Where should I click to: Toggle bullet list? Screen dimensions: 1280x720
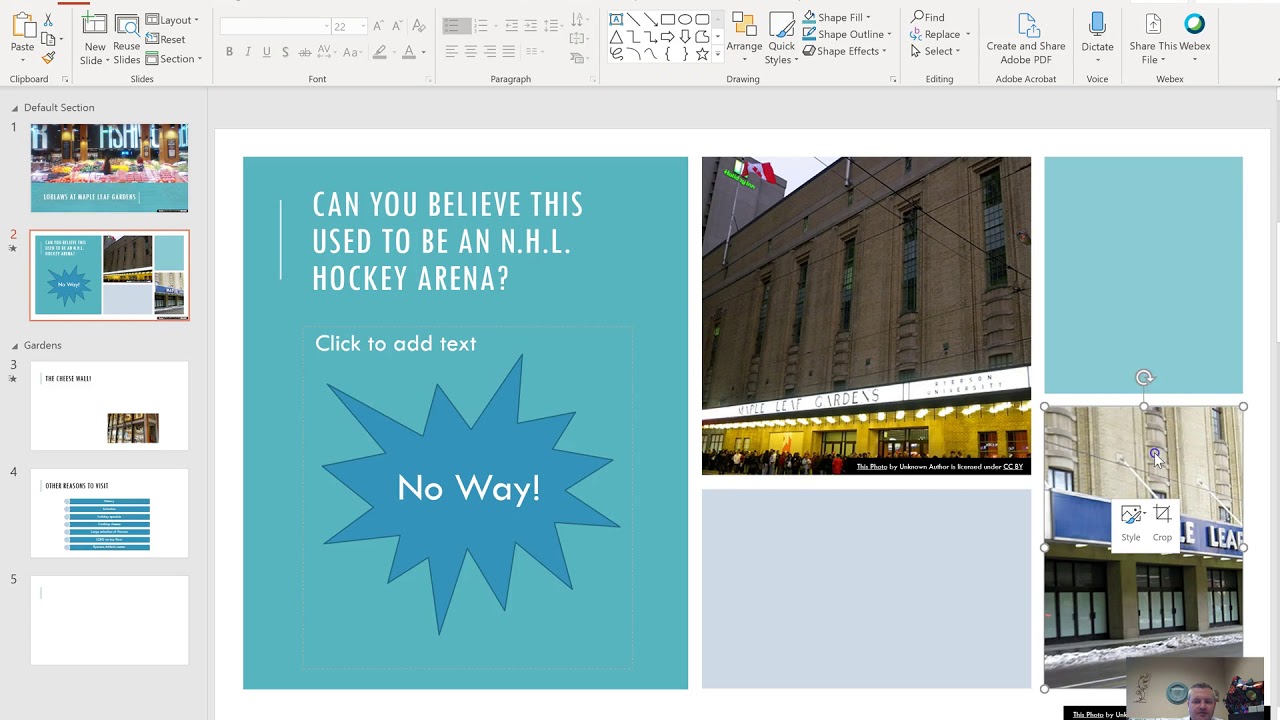[x=456, y=26]
